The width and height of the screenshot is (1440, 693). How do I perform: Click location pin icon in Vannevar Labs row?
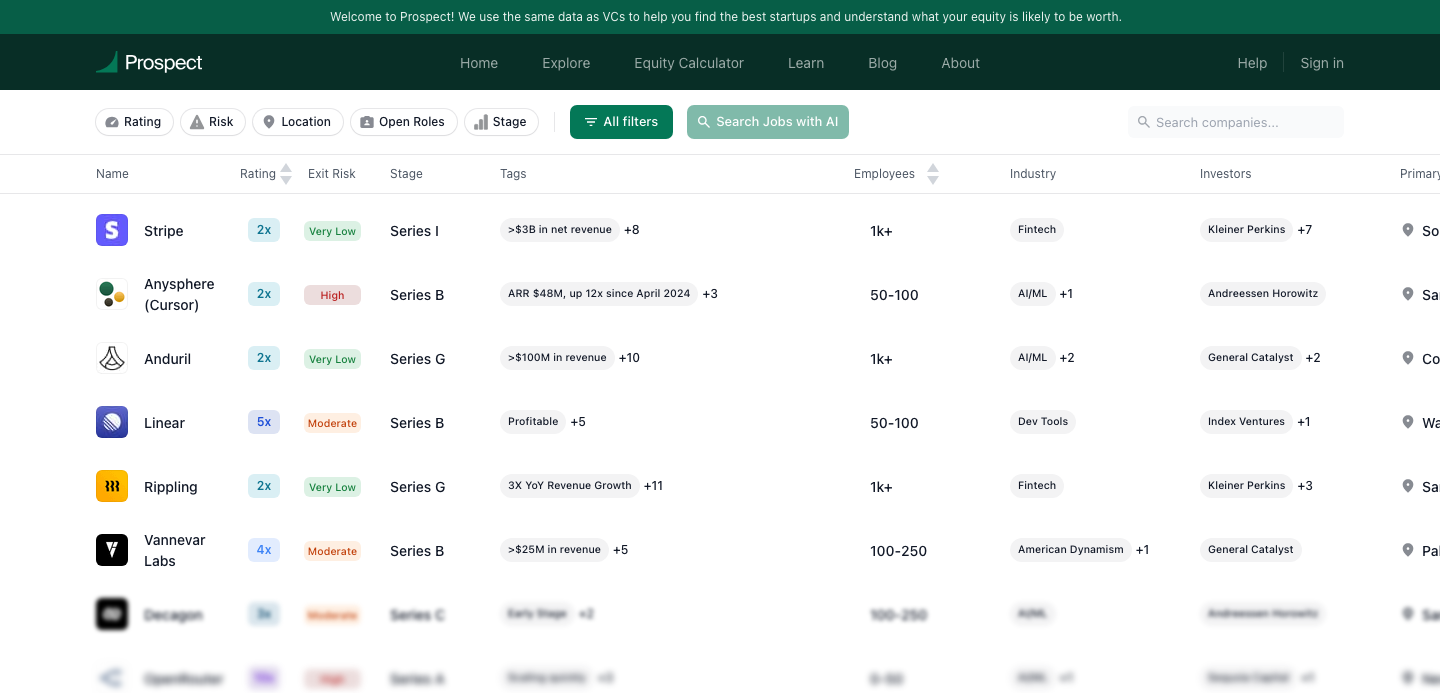tap(1408, 550)
